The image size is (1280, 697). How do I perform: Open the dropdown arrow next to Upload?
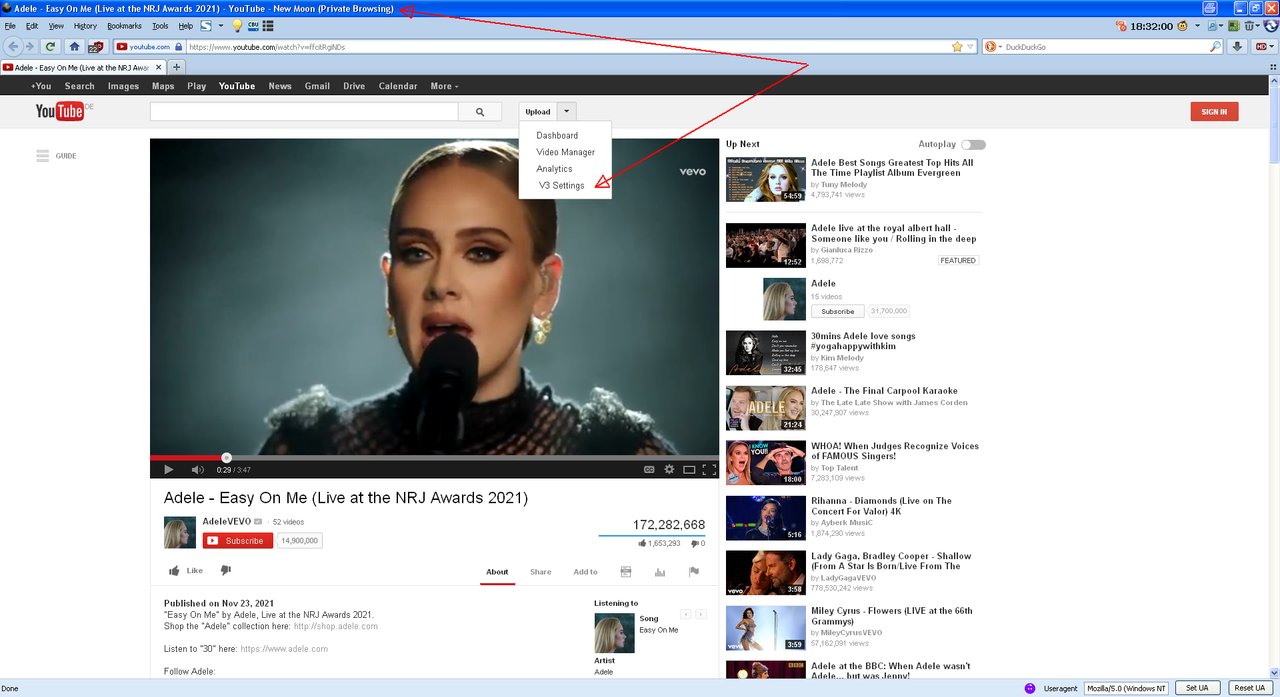(x=566, y=112)
